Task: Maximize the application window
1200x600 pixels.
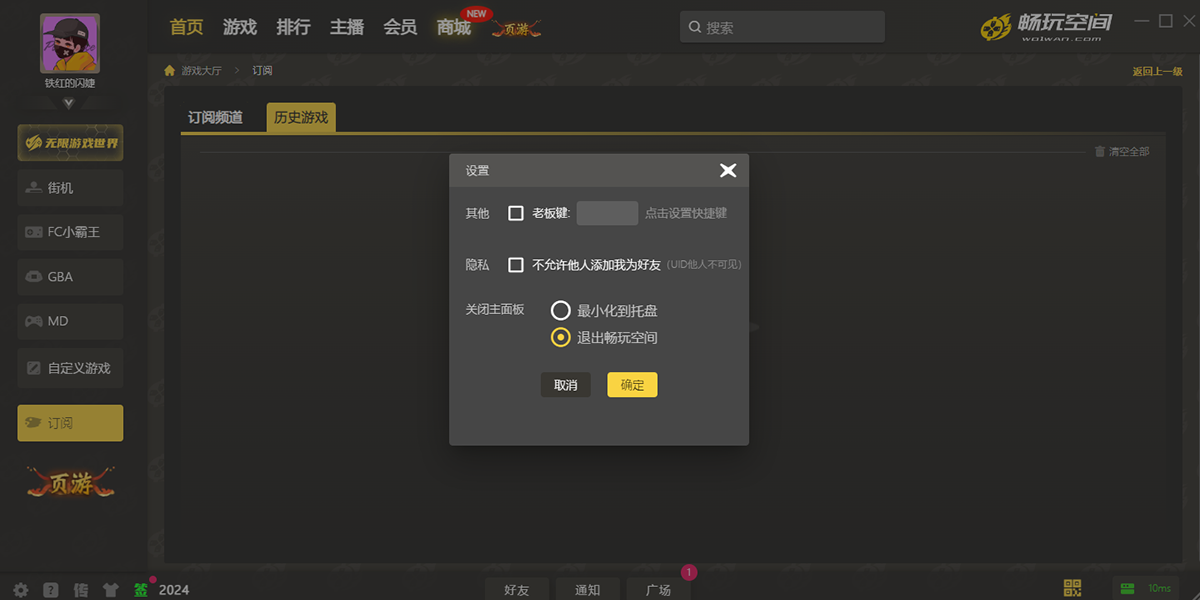Action: (1165, 21)
